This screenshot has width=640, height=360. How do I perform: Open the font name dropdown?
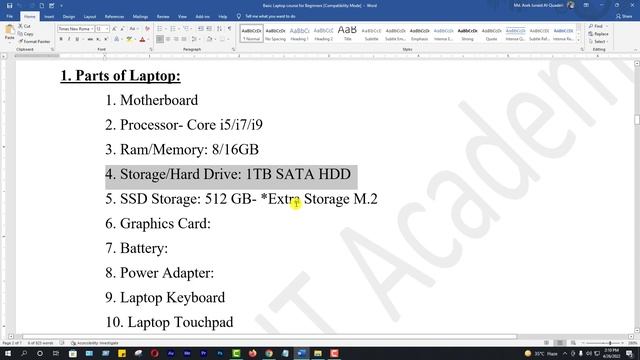(92, 29)
